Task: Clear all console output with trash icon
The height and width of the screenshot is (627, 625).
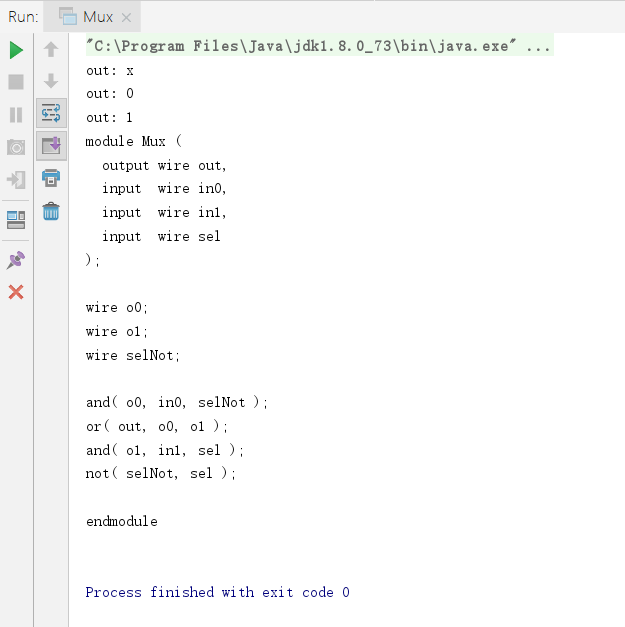Action: pyautogui.click(x=51, y=211)
